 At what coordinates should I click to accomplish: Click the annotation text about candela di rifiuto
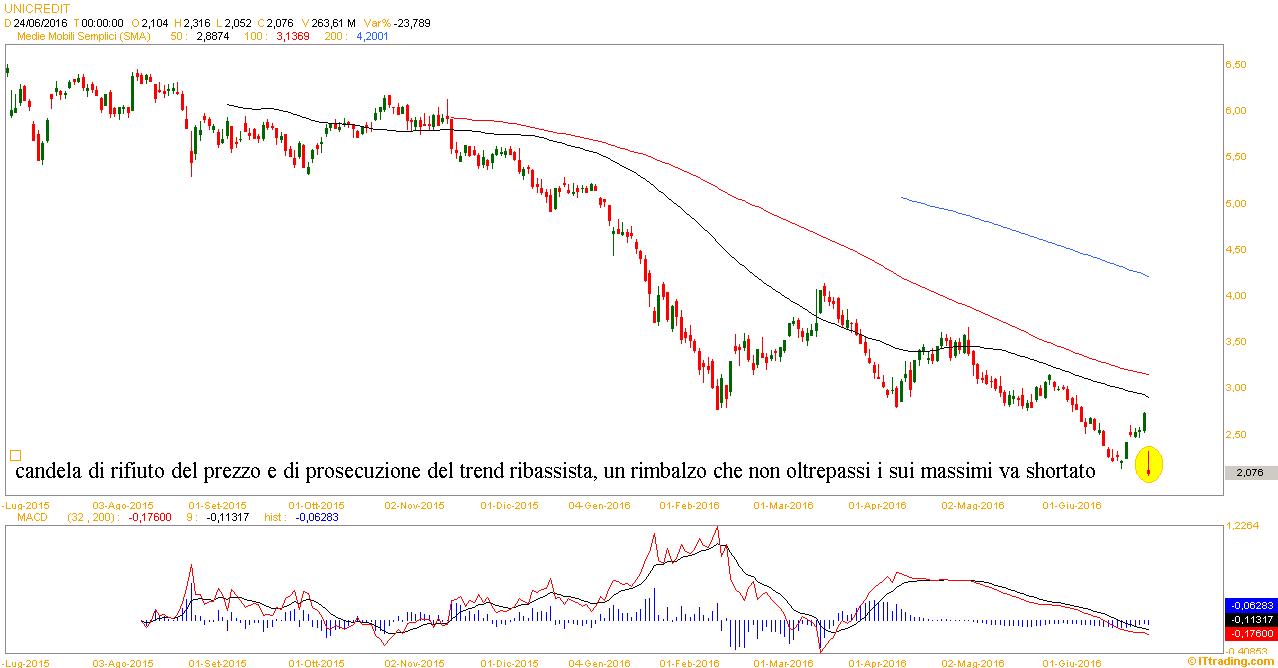click(555, 471)
